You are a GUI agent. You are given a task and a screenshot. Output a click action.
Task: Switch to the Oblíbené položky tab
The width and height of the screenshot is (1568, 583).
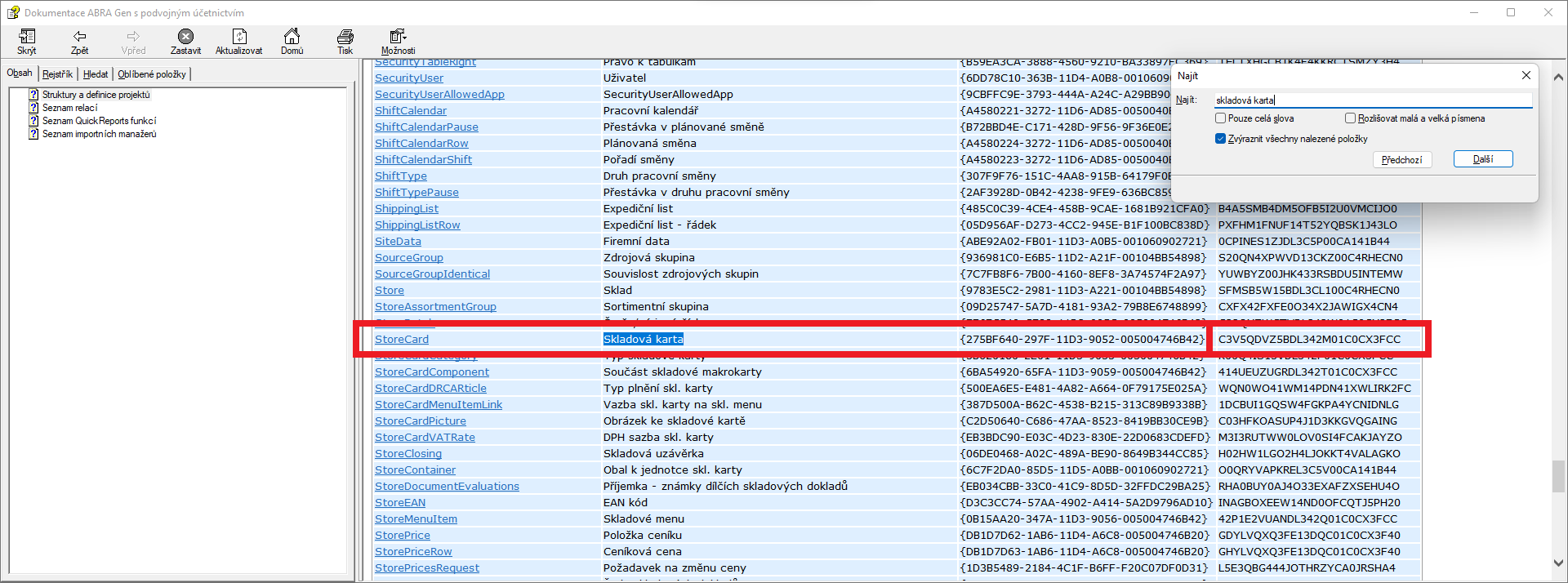tap(152, 74)
